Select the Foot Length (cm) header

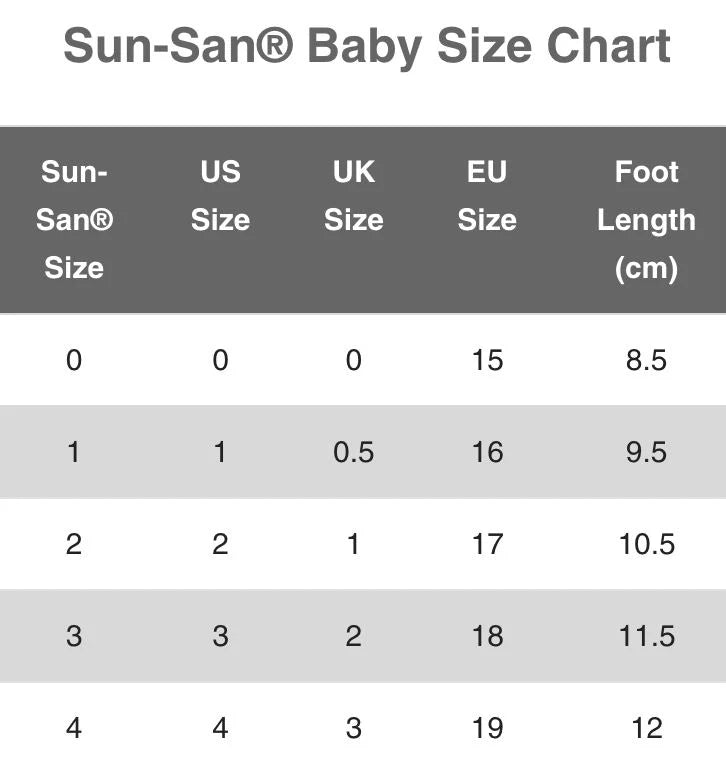coord(646,220)
